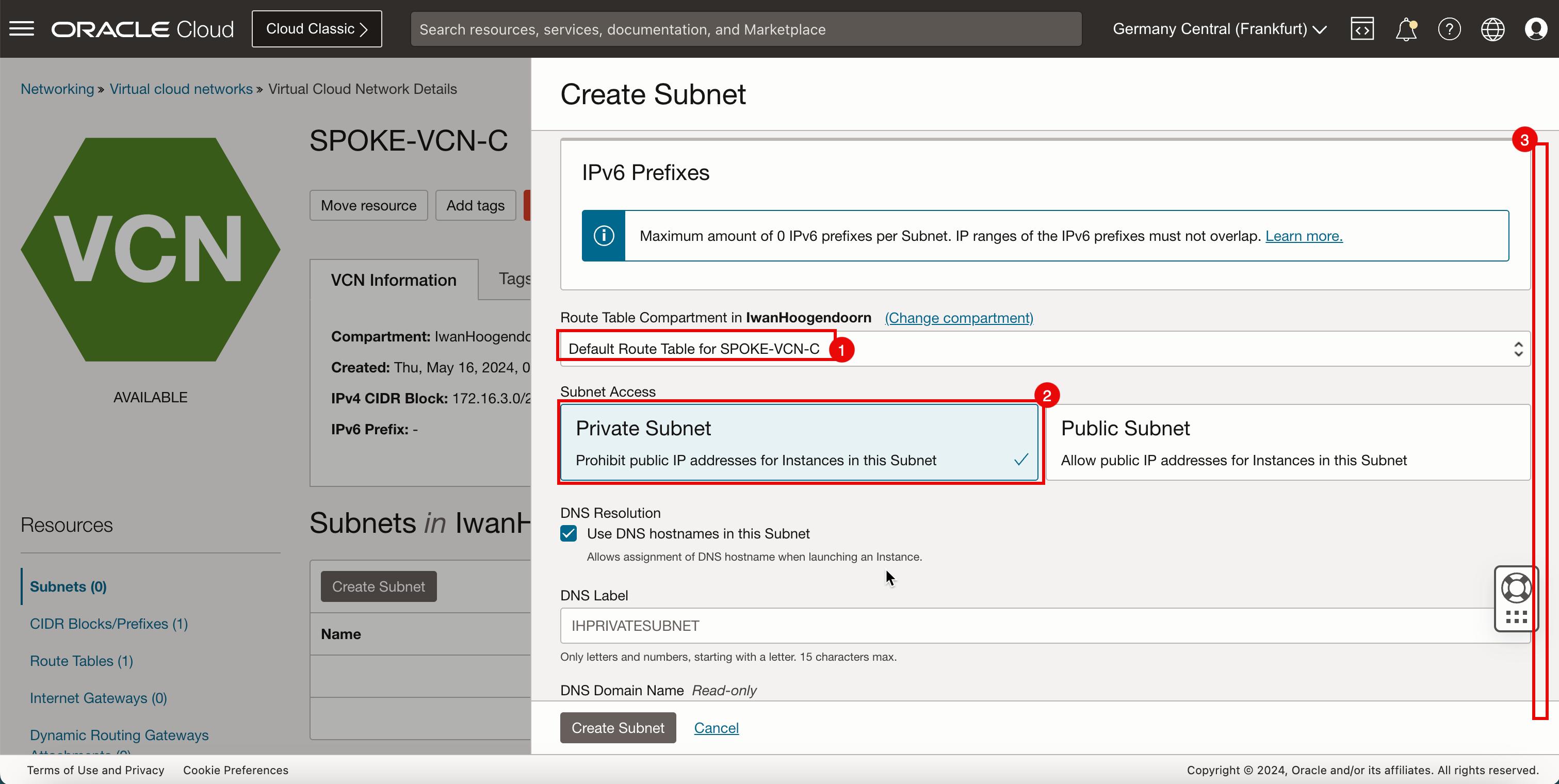Click the hamburger menu icon
The width and height of the screenshot is (1559, 784).
pos(22,29)
